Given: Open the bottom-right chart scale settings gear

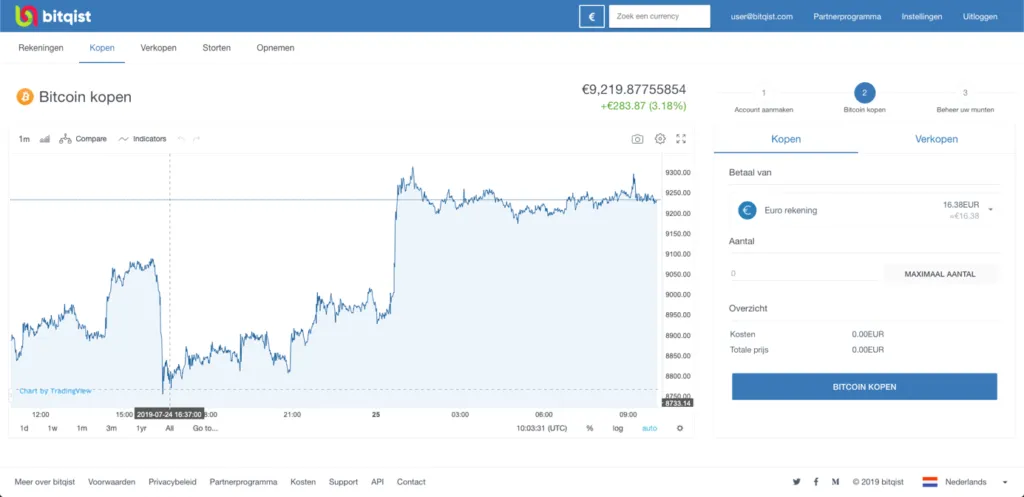Looking at the screenshot, I should (680, 428).
